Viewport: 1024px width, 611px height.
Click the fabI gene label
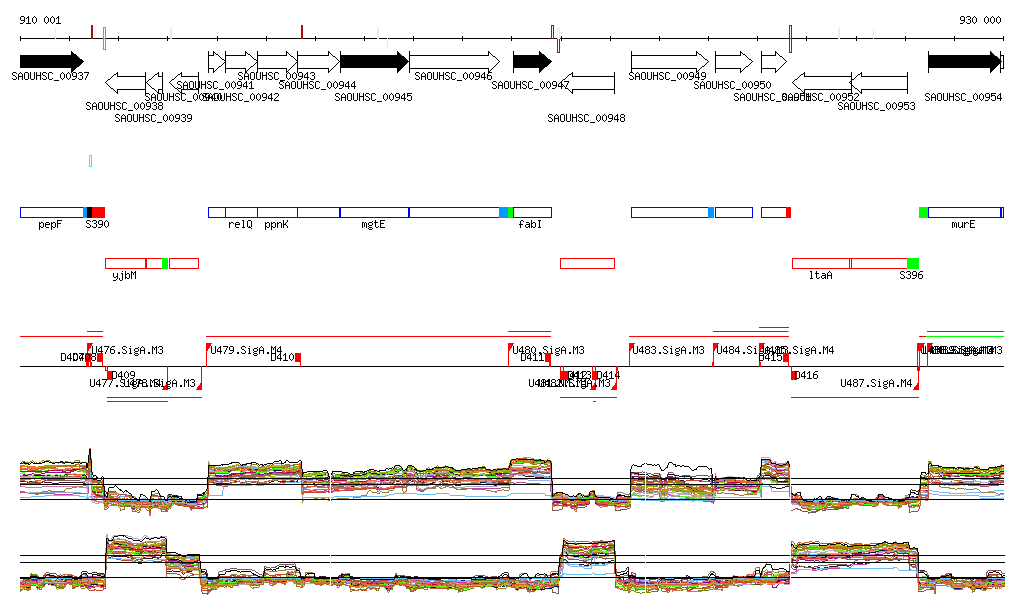tap(530, 224)
